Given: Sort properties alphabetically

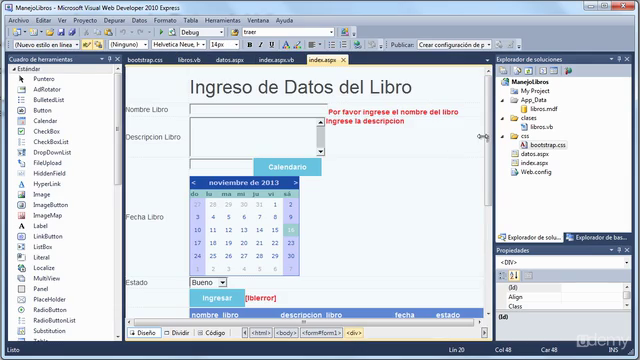Looking at the screenshot, I should click(514, 276).
